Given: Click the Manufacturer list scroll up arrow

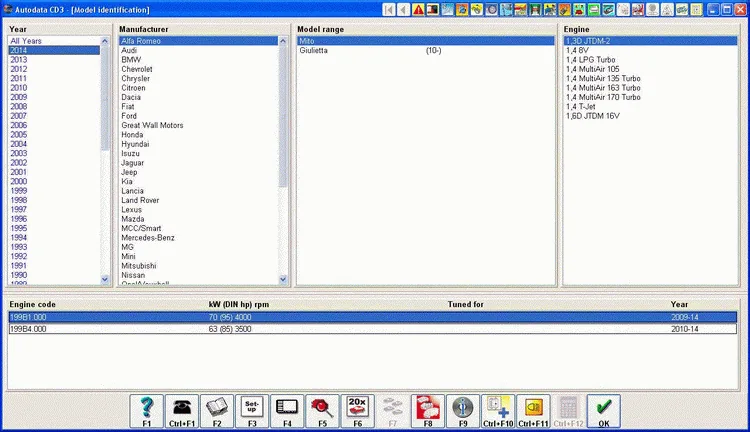Looking at the screenshot, I should (283, 41).
